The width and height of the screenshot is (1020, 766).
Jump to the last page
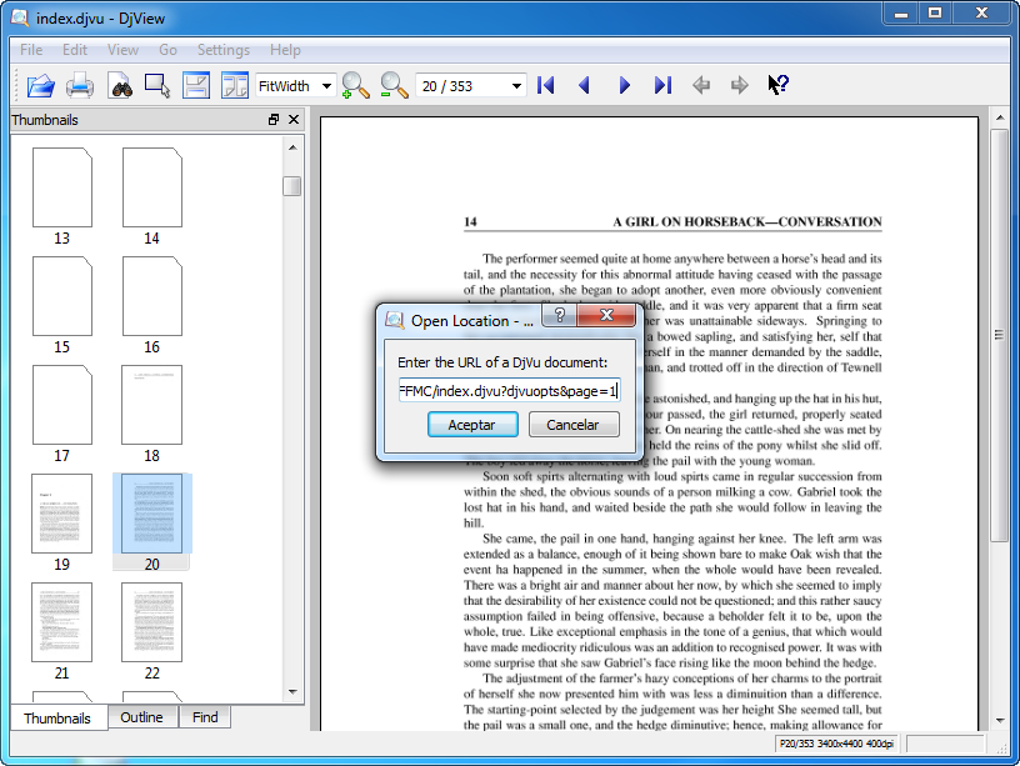coord(663,86)
